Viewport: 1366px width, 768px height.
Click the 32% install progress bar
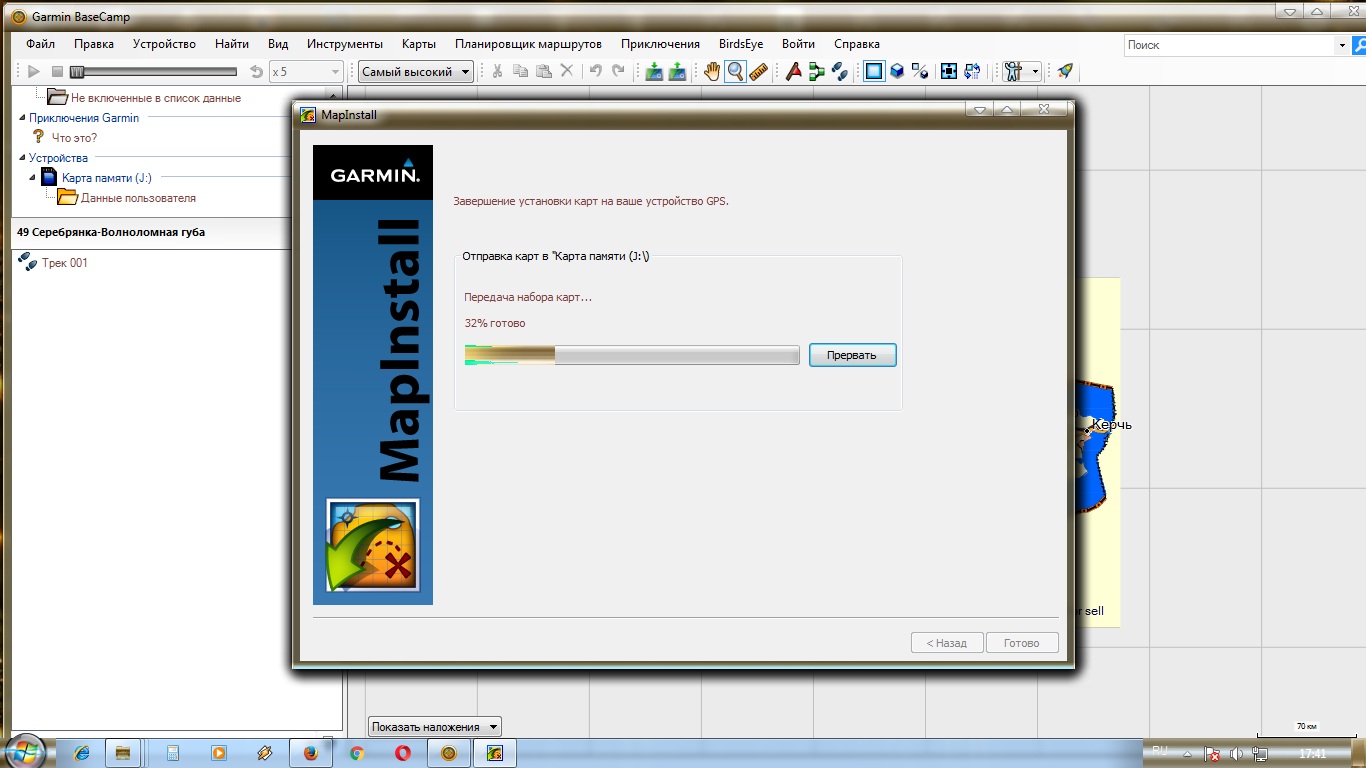(632, 355)
